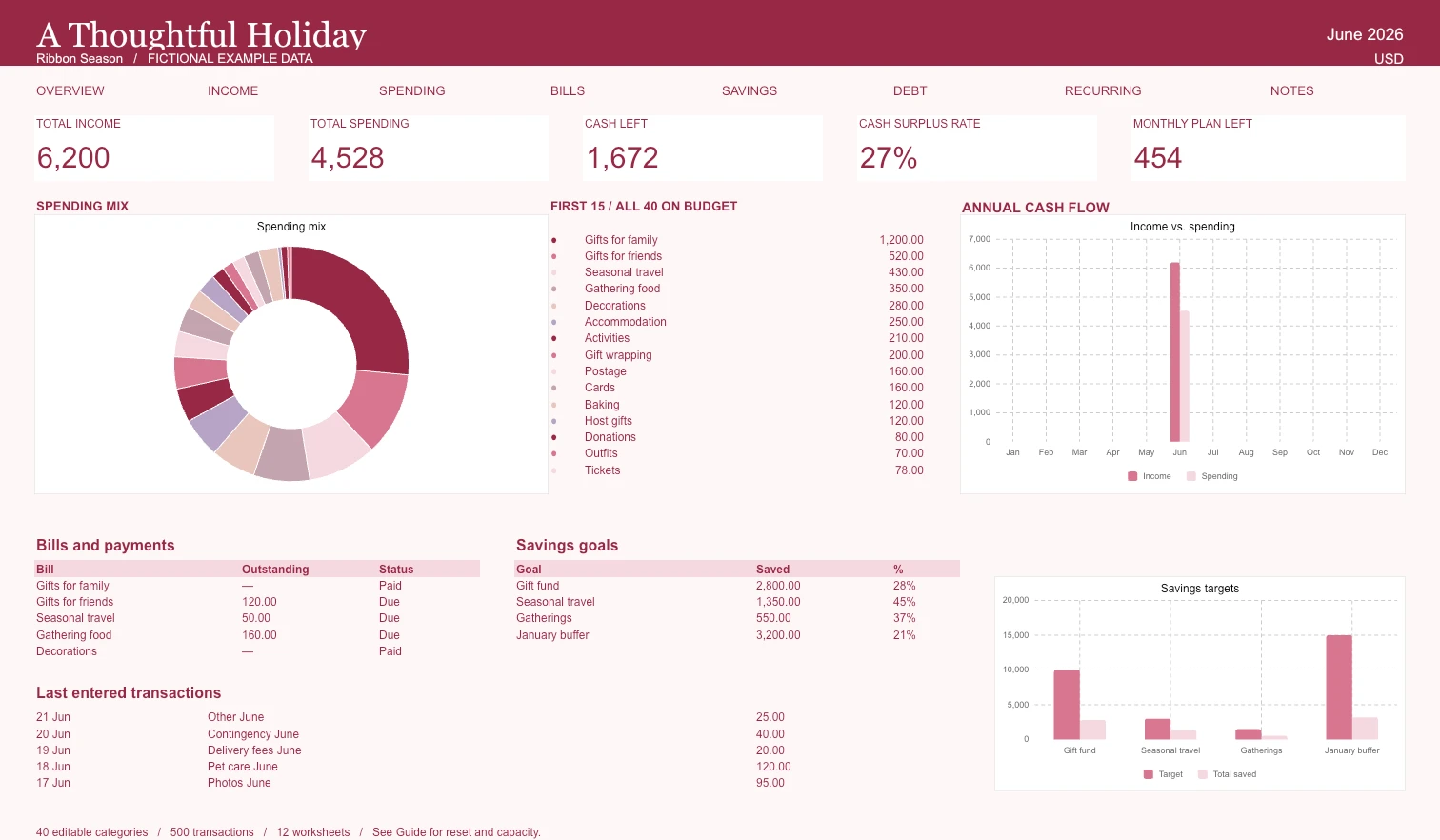Screen dimensions: 1440x840
Task: Click the June 2026 period label
Action: pos(1365,34)
